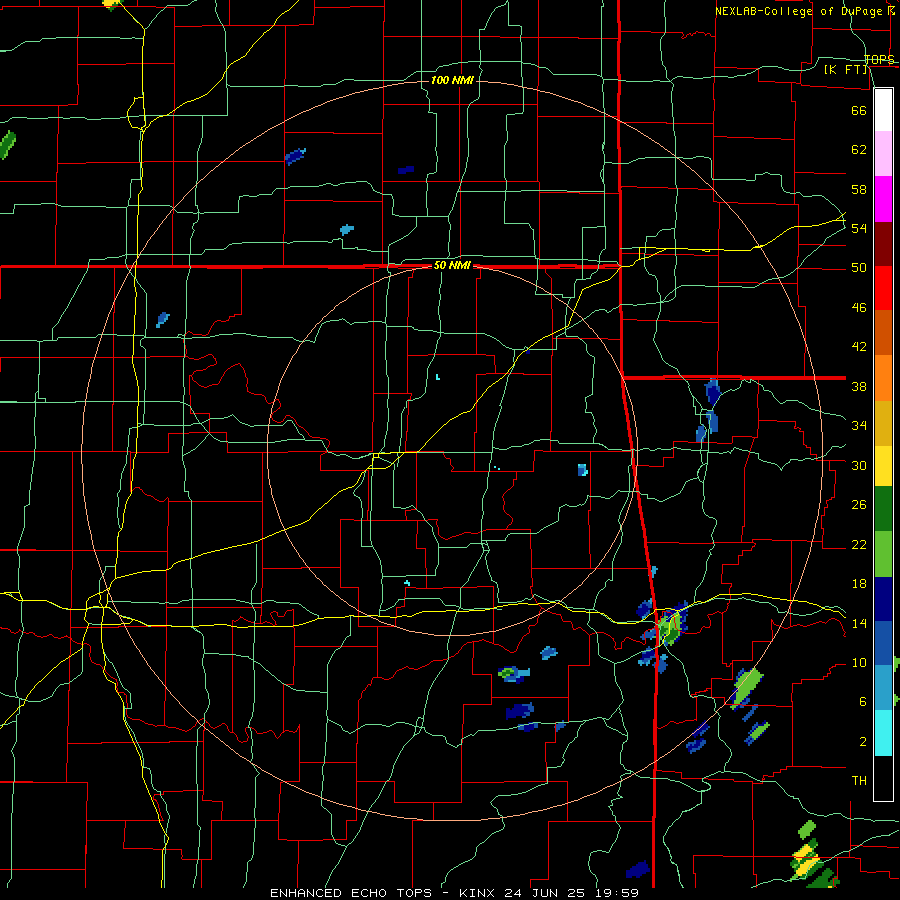This screenshot has height=900, width=900.
Task: Click the "50 NMI" range ring label
Action: pyautogui.click(x=452, y=265)
